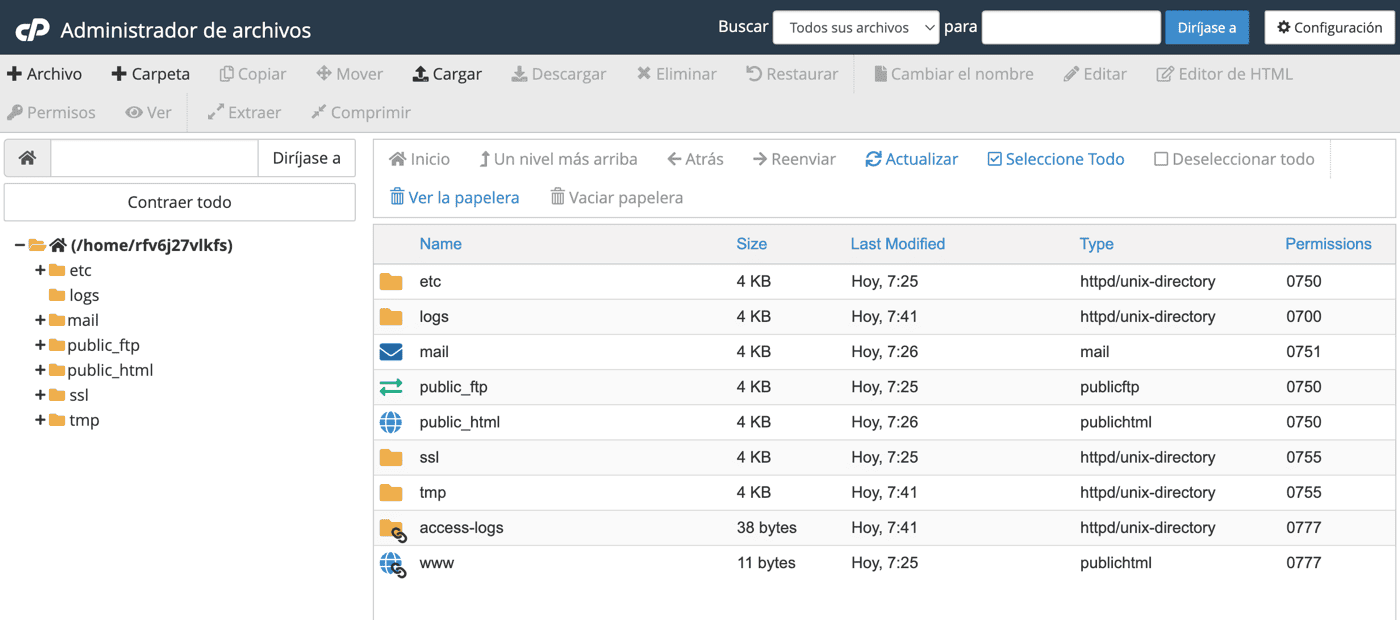Expand the public_html folder in tree
The width and height of the screenshot is (1400, 620).
coord(40,370)
